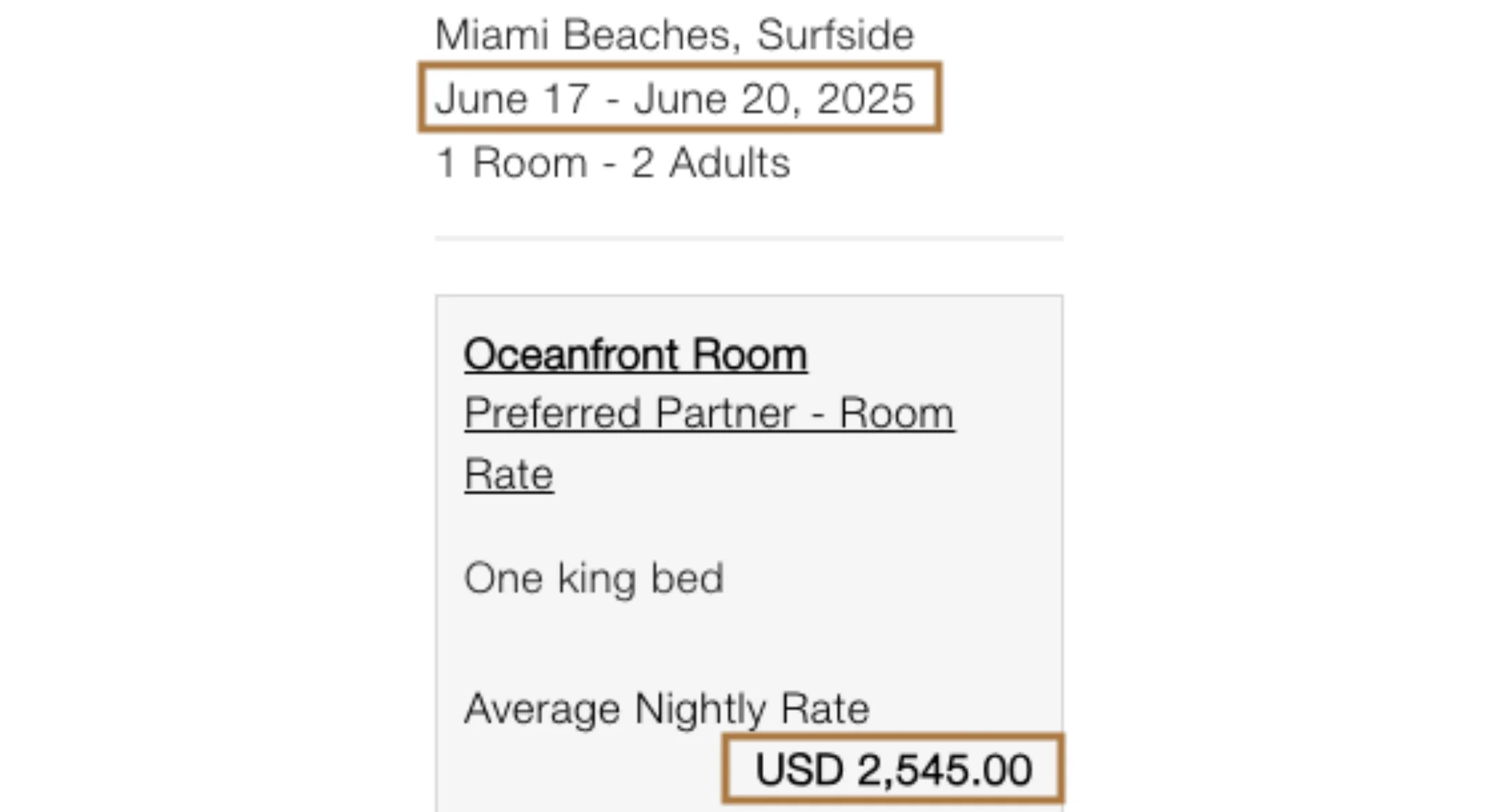Click the 2,545.00 amount figure

click(x=945, y=770)
